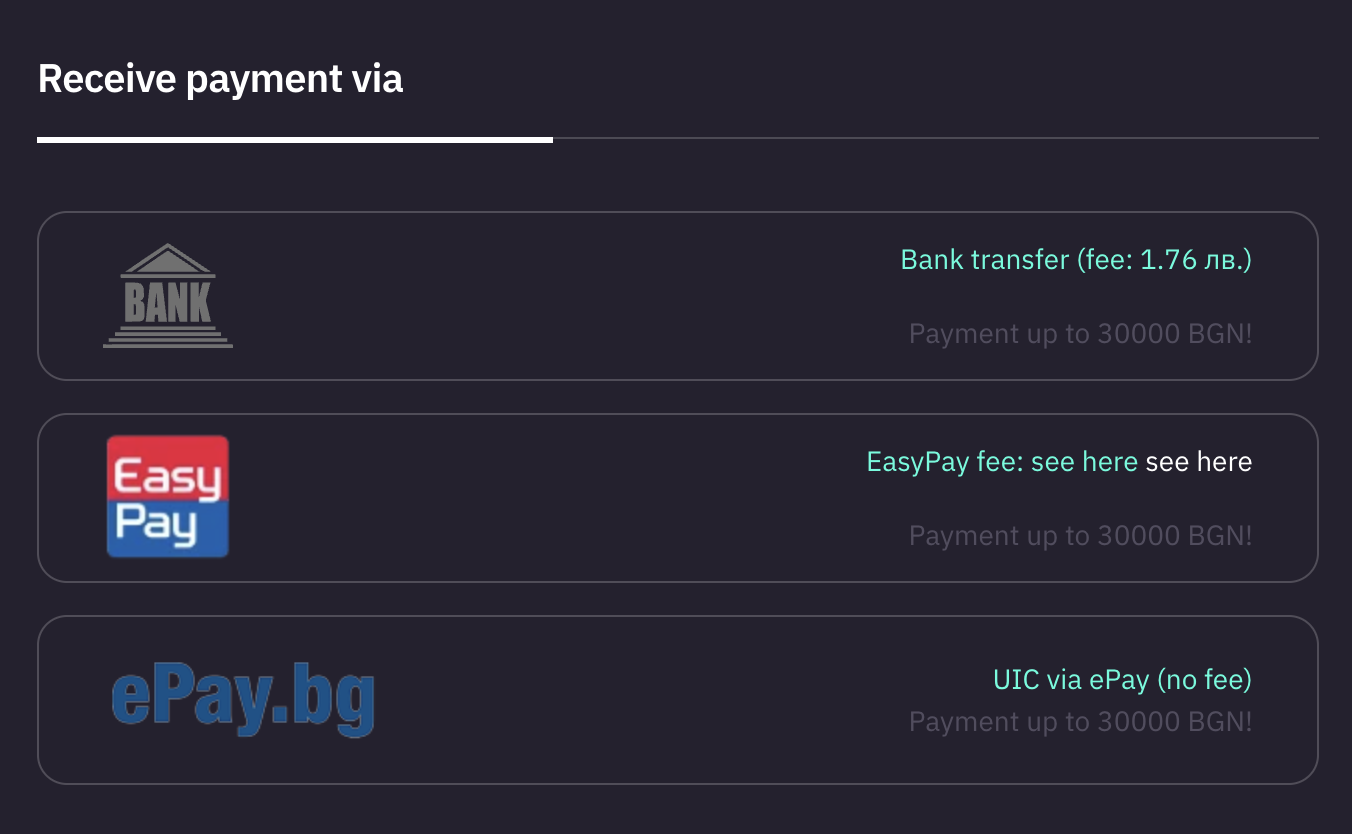
Task: Click the payment limit text under Bank transfer
Action: click(1080, 333)
